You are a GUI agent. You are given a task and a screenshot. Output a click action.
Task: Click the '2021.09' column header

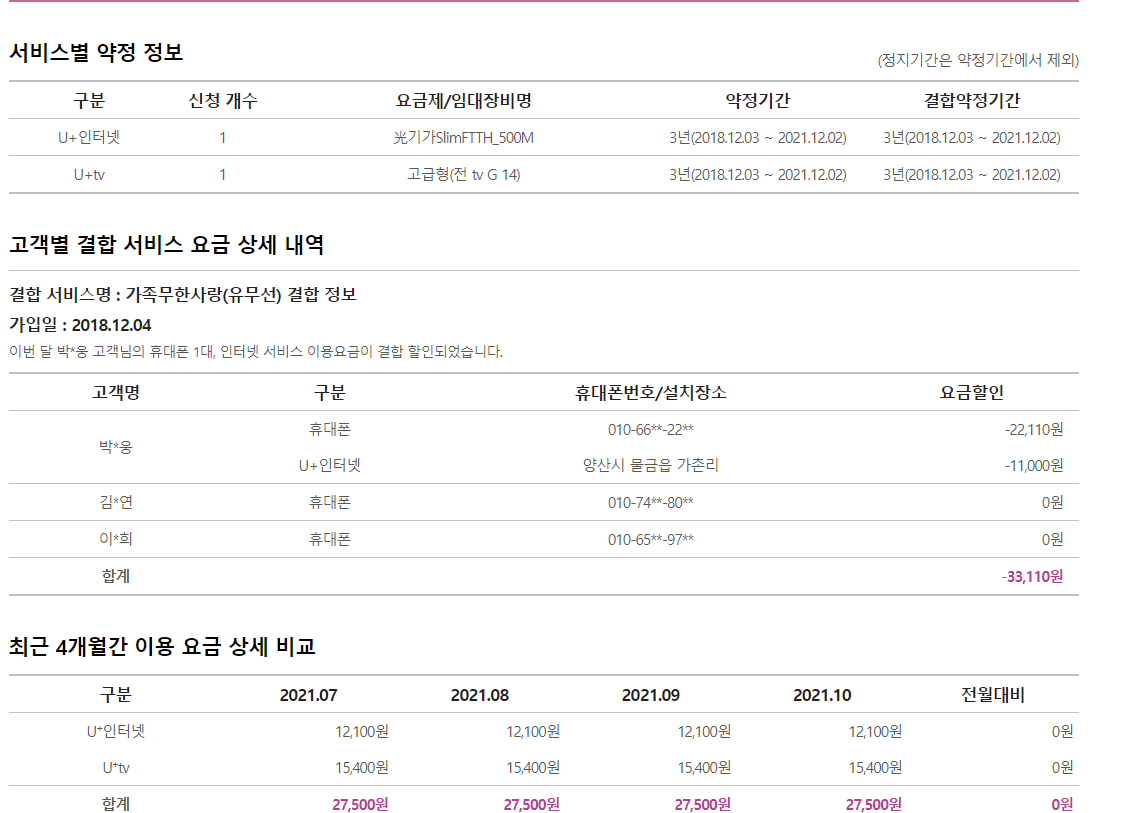pos(650,695)
